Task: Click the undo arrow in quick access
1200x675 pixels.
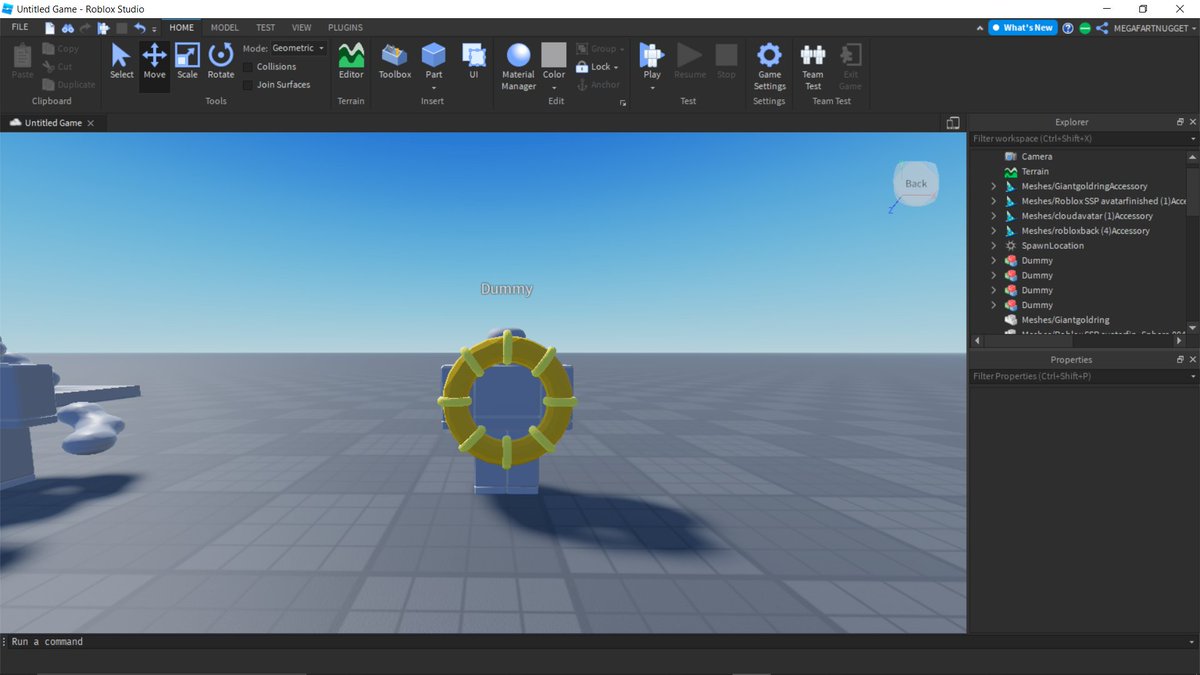Action: [139, 28]
